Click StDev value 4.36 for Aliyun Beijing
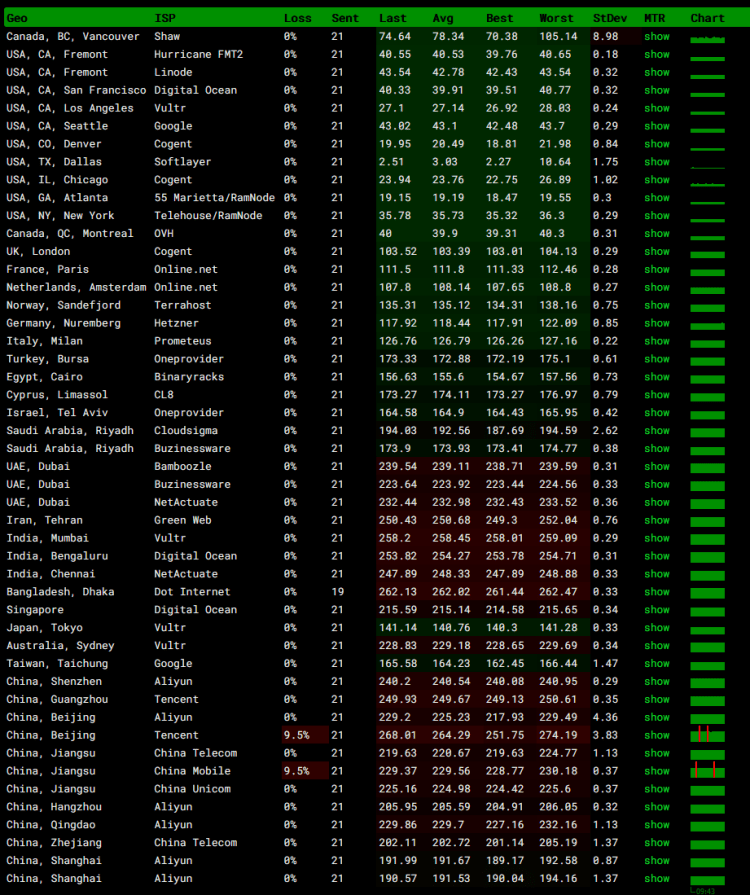 coord(605,717)
